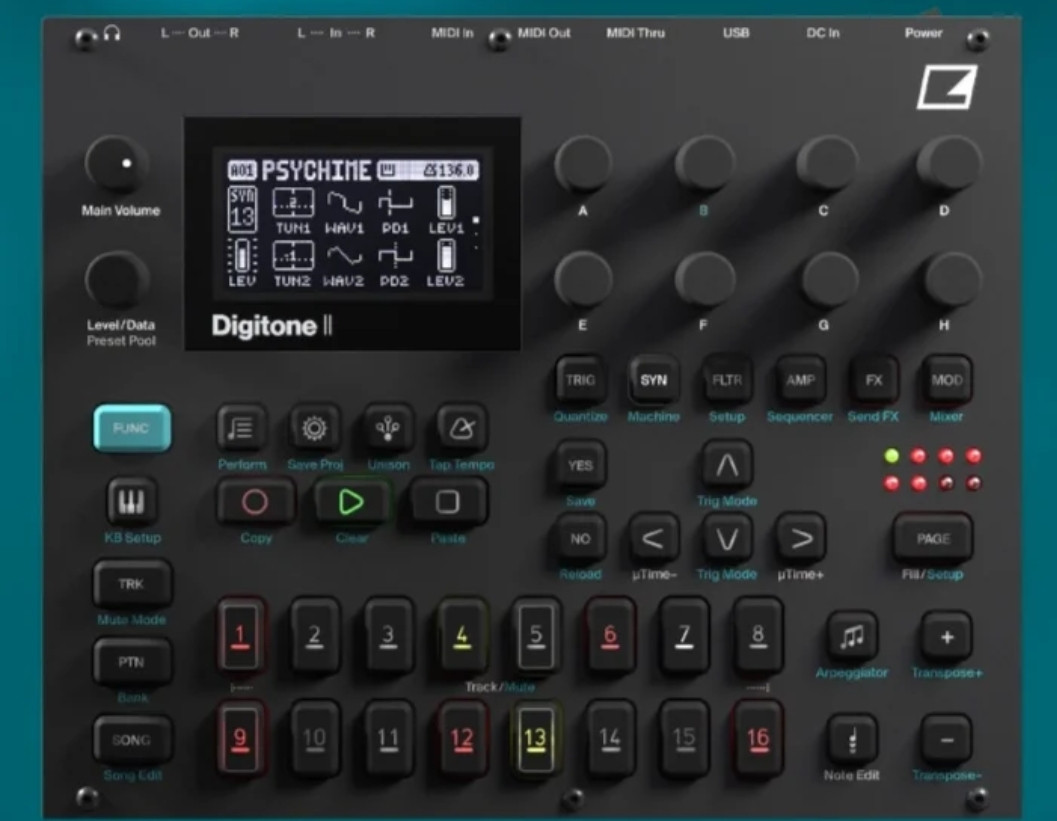1057x821 pixels.
Task: Toggle trig key 4 on sequencer
Action: [461, 634]
